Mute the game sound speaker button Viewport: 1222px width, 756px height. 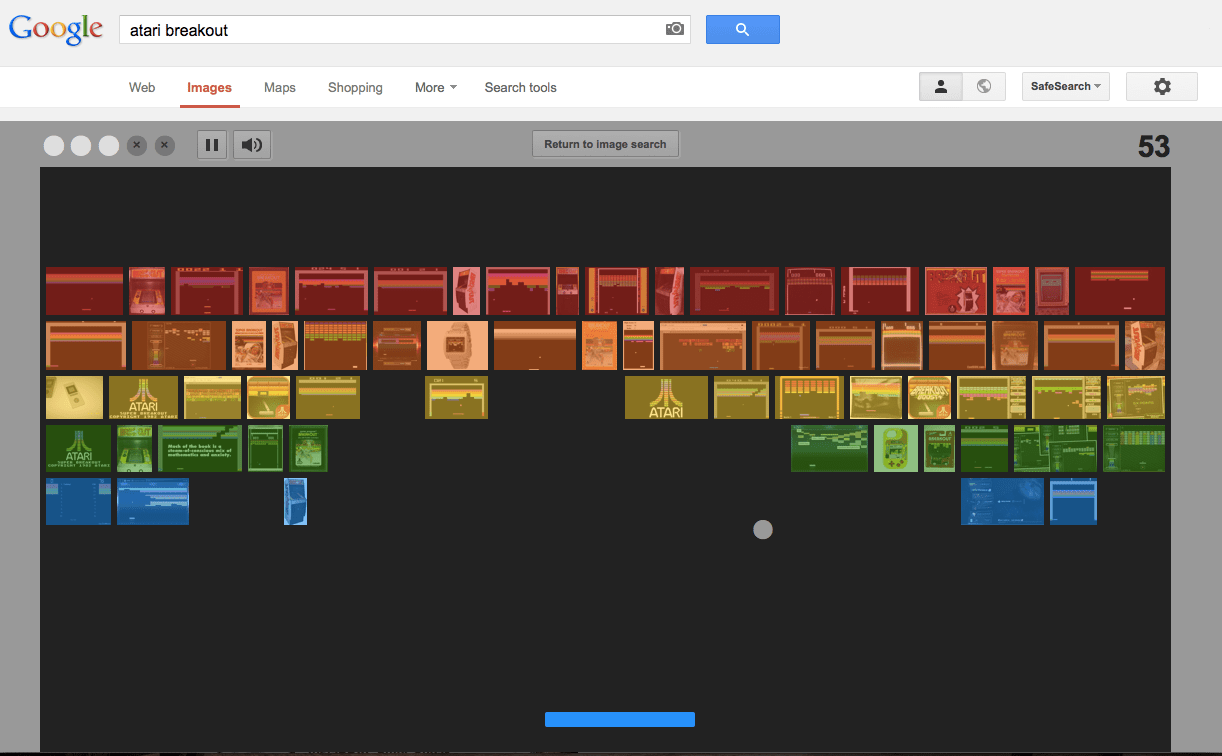click(x=252, y=145)
